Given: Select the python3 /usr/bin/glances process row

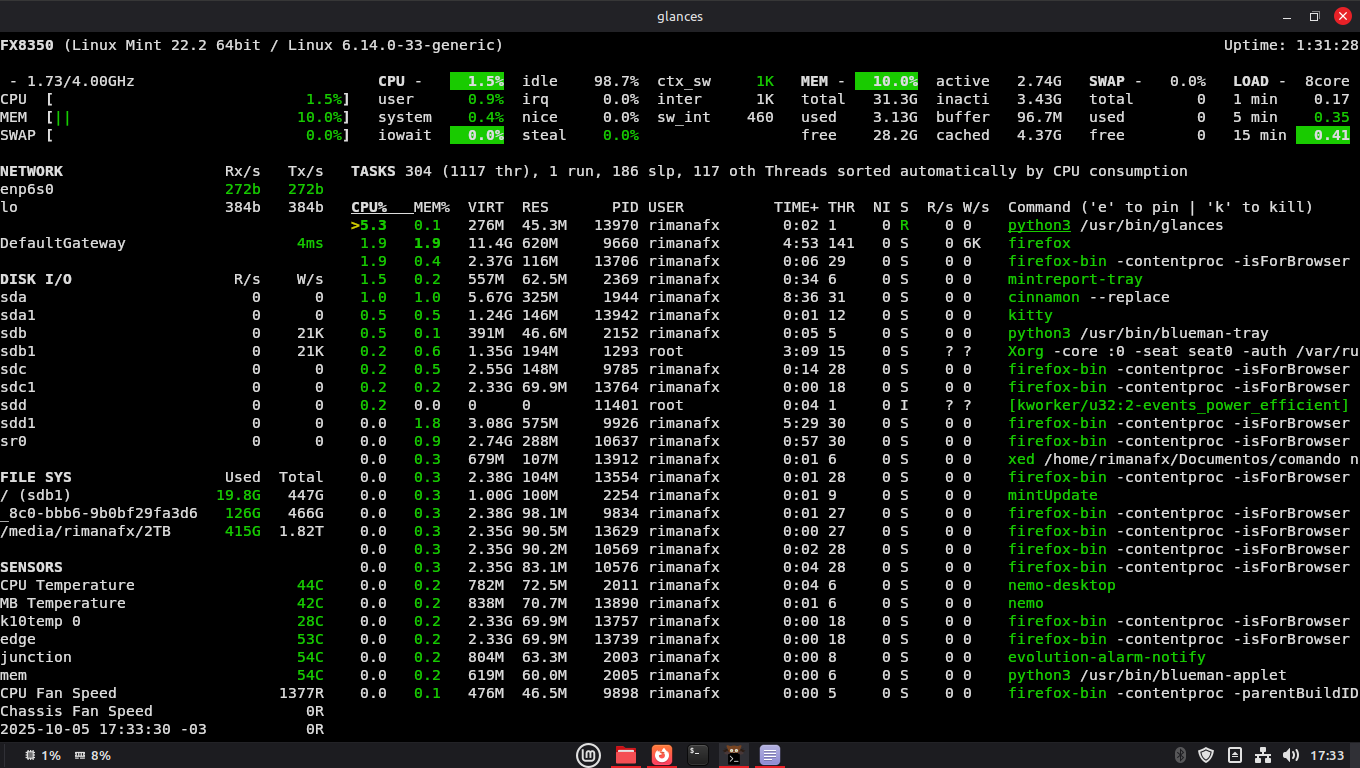Looking at the screenshot, I should tap(1115, 225).
